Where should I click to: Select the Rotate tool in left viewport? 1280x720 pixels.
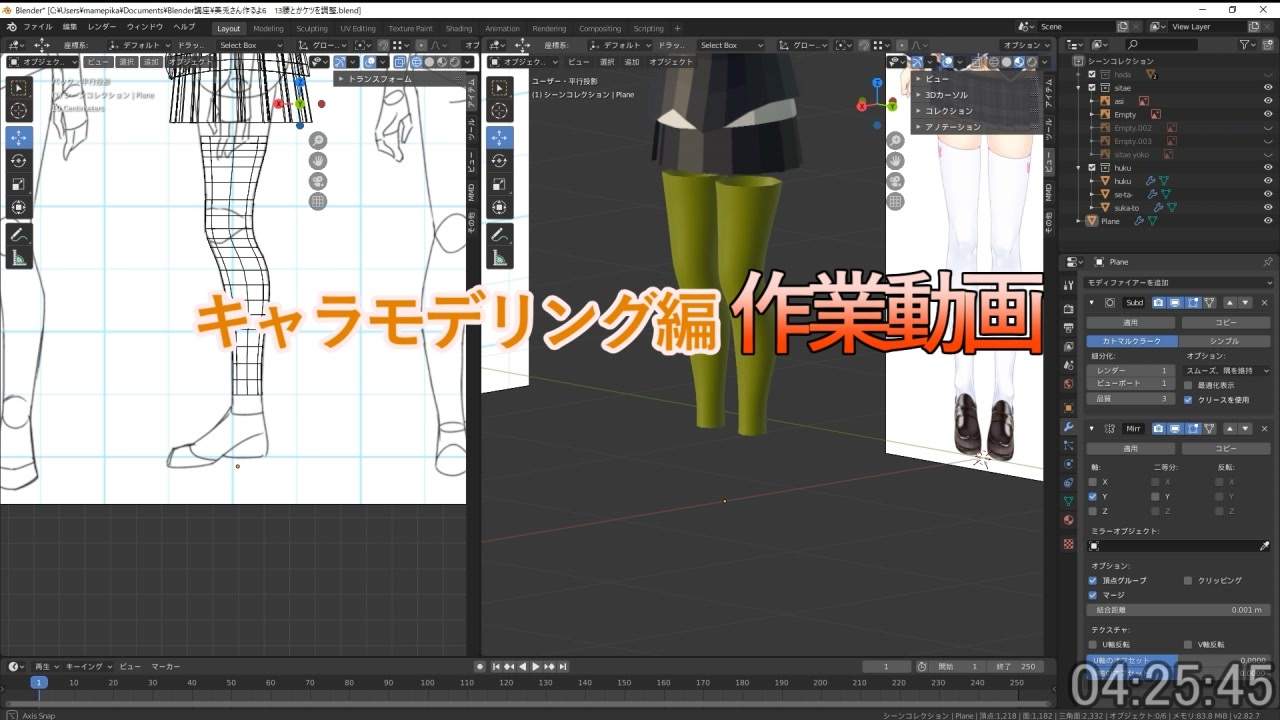tap(19, 161)
